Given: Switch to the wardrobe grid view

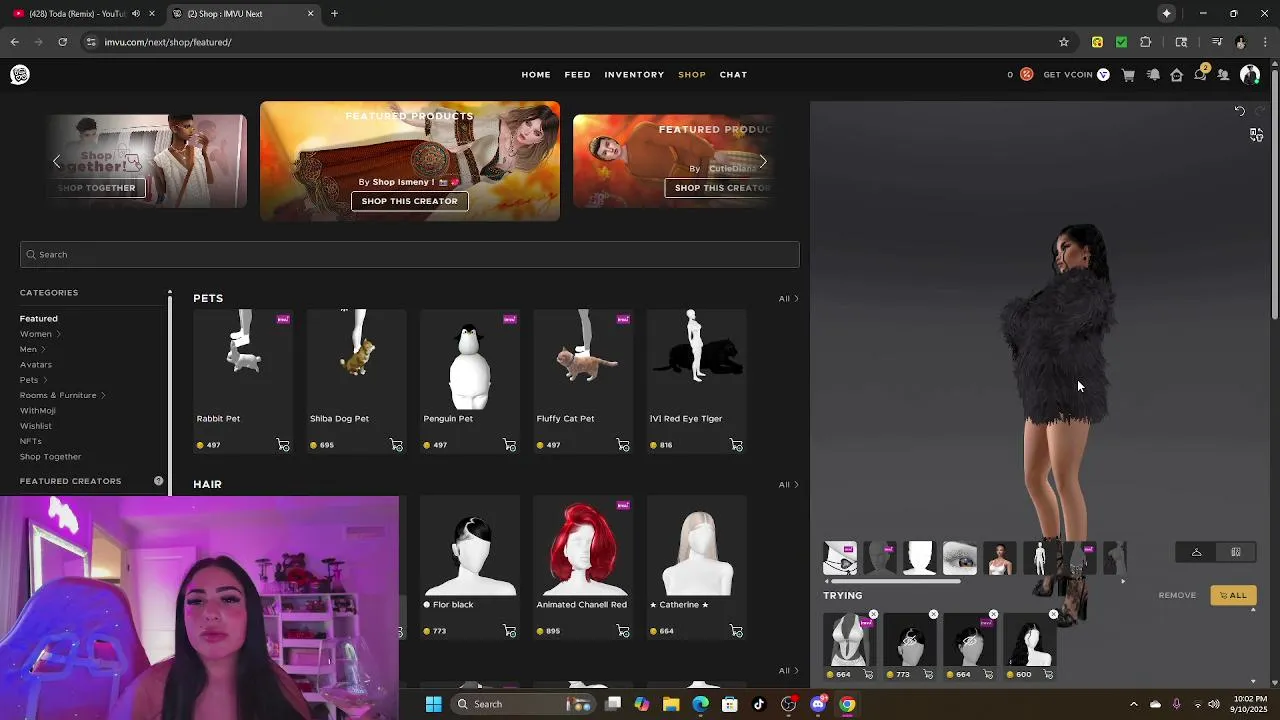Looking at the screenshot, I should [1236, 552].
